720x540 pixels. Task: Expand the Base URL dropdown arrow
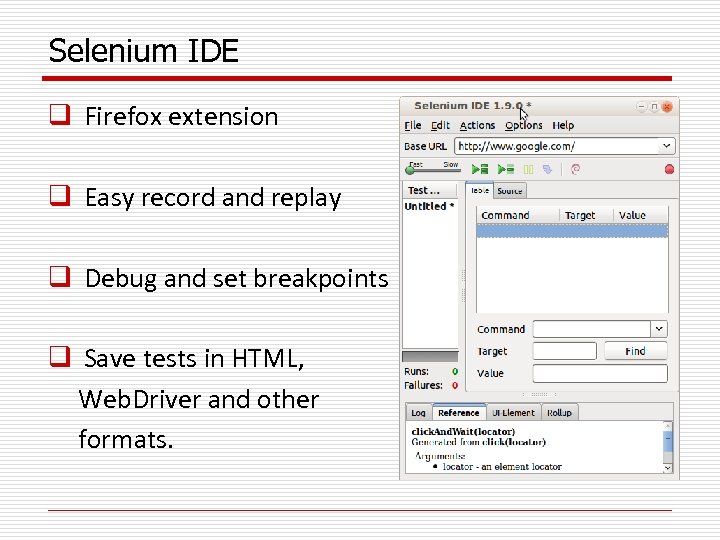click(666, 146)
